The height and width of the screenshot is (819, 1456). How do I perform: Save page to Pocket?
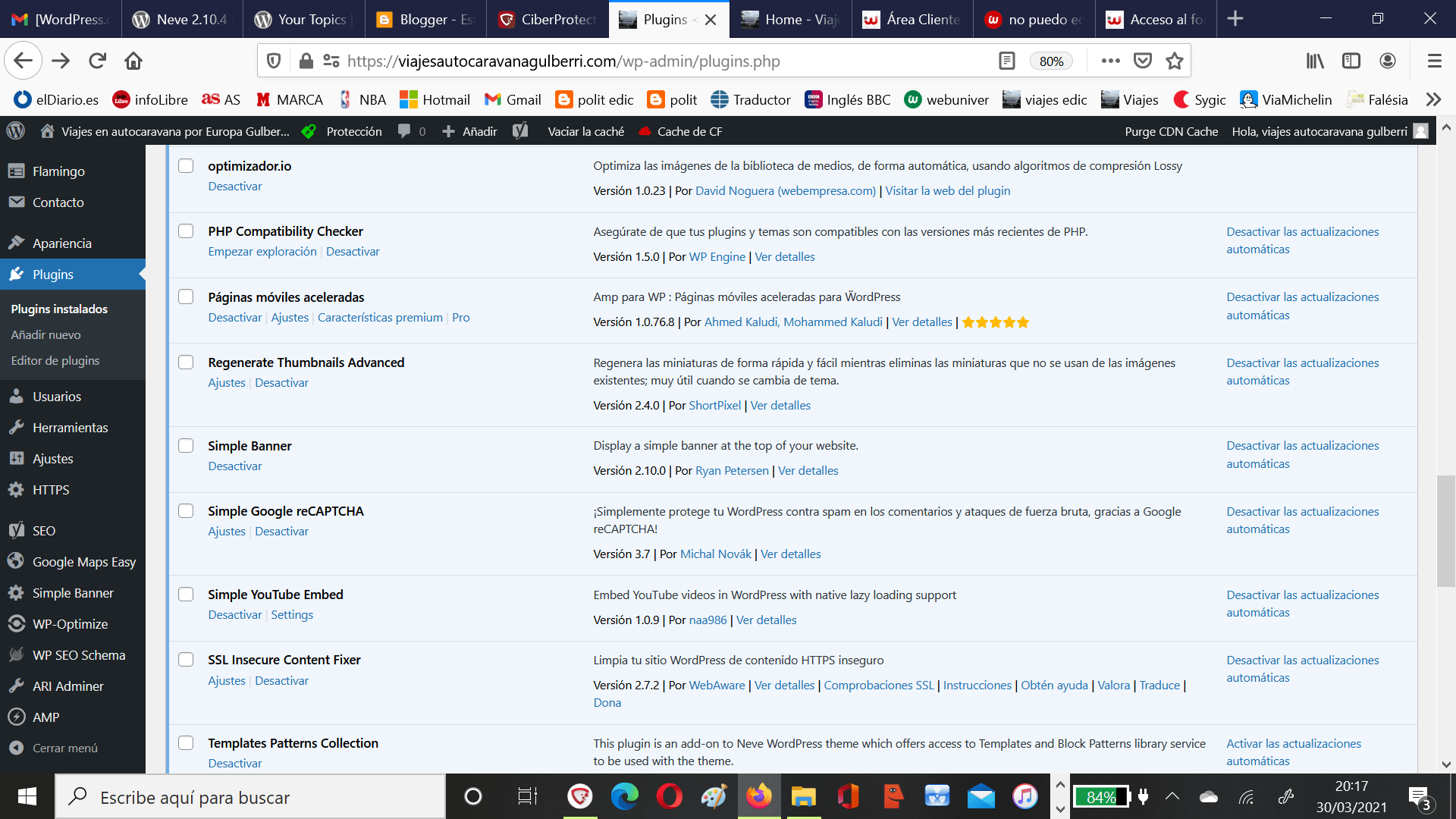point(1143,61)
